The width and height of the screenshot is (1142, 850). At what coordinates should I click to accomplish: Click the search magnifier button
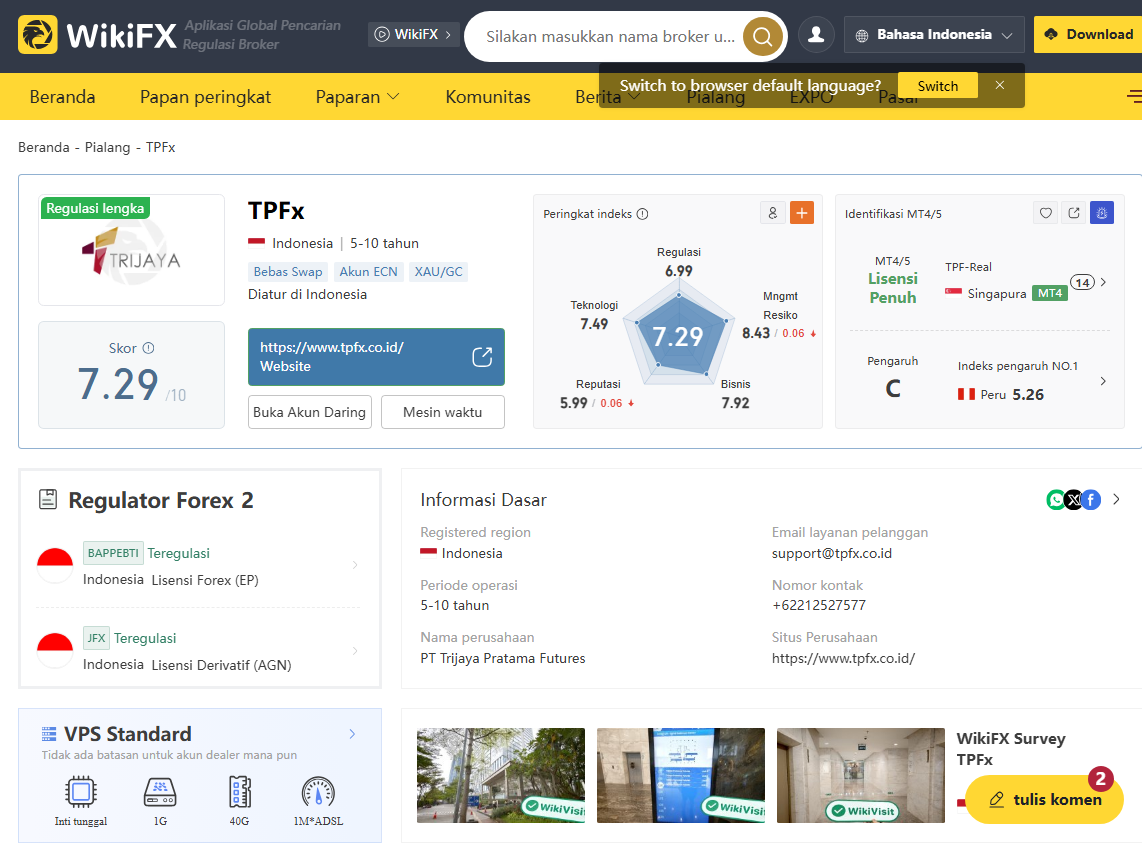point(763,36)
